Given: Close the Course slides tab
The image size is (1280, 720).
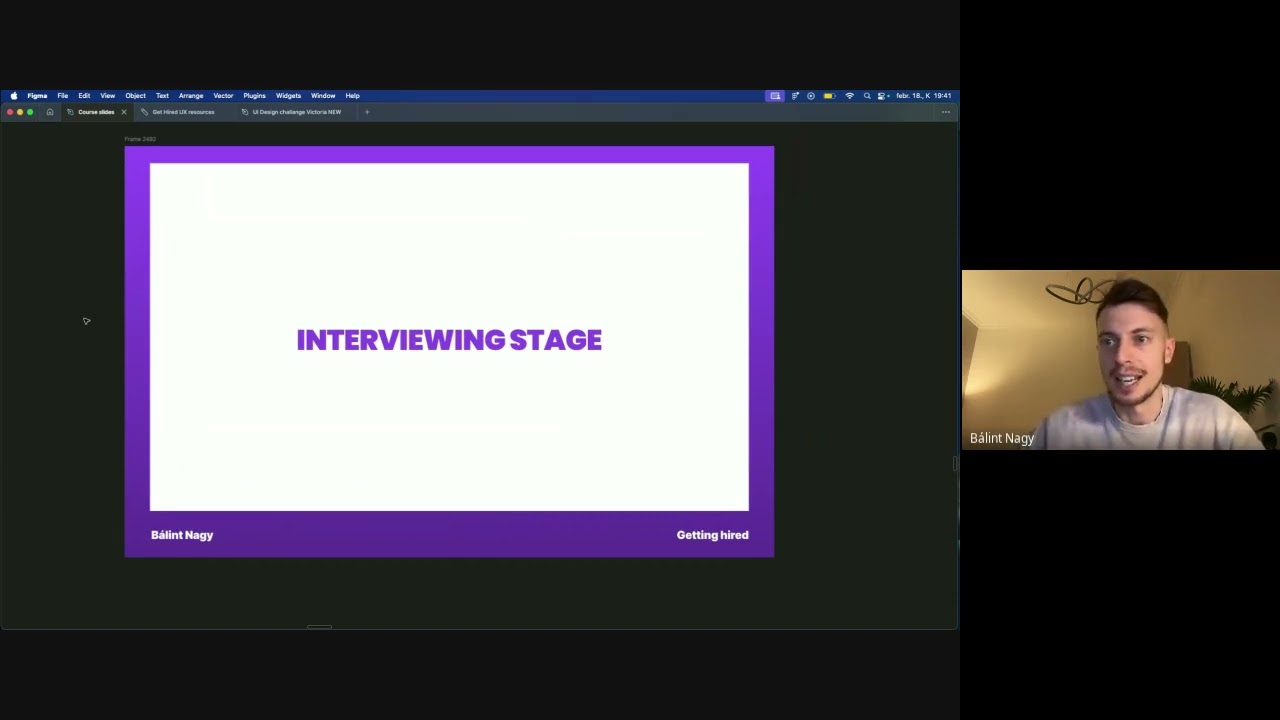Looking at the screenshot, I should pos(124,112).
